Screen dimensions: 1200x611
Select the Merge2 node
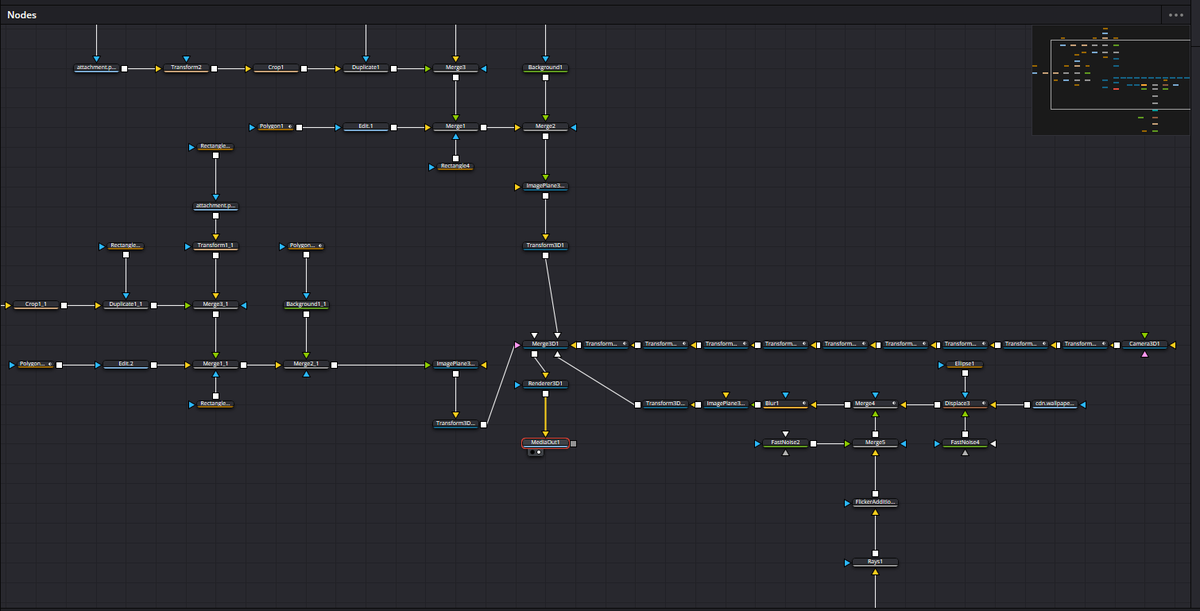545,127
